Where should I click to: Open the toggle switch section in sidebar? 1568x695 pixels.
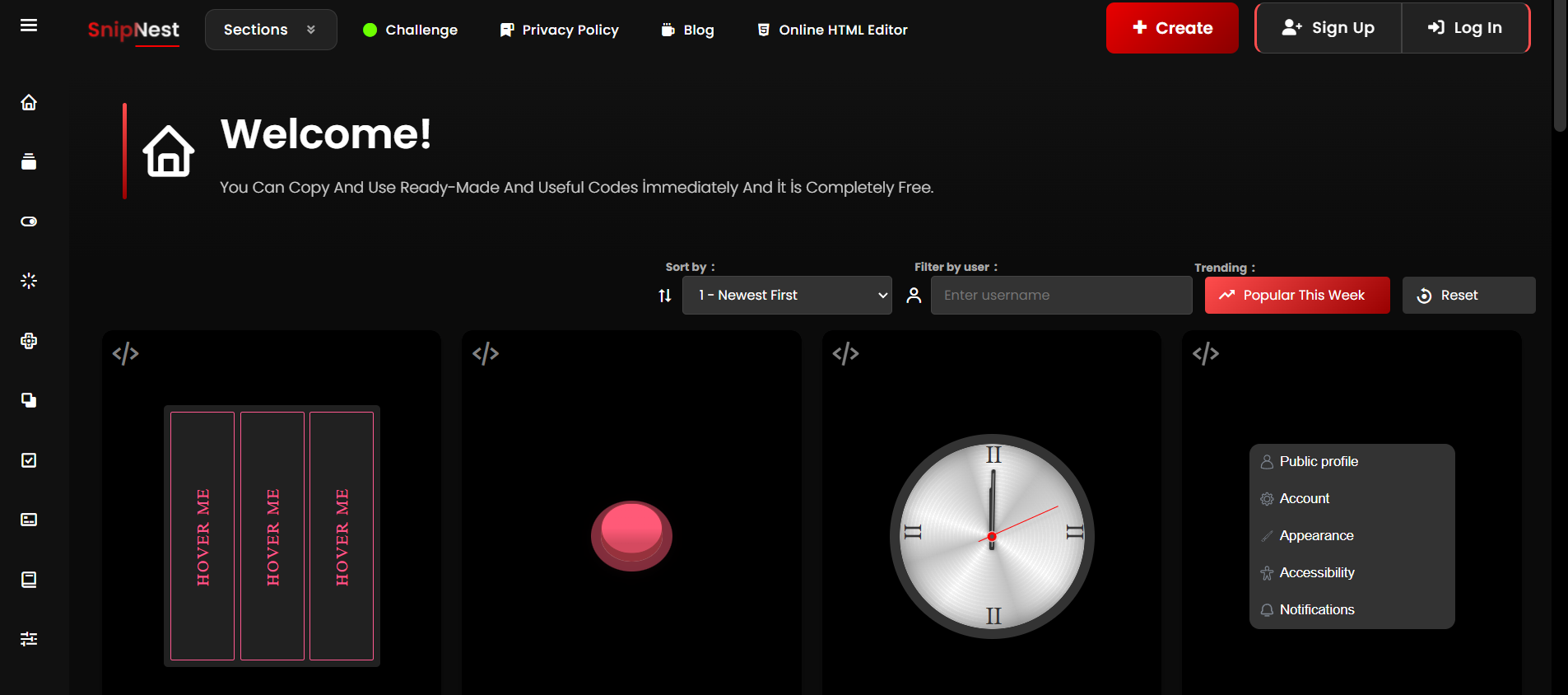tap(29, 222)
